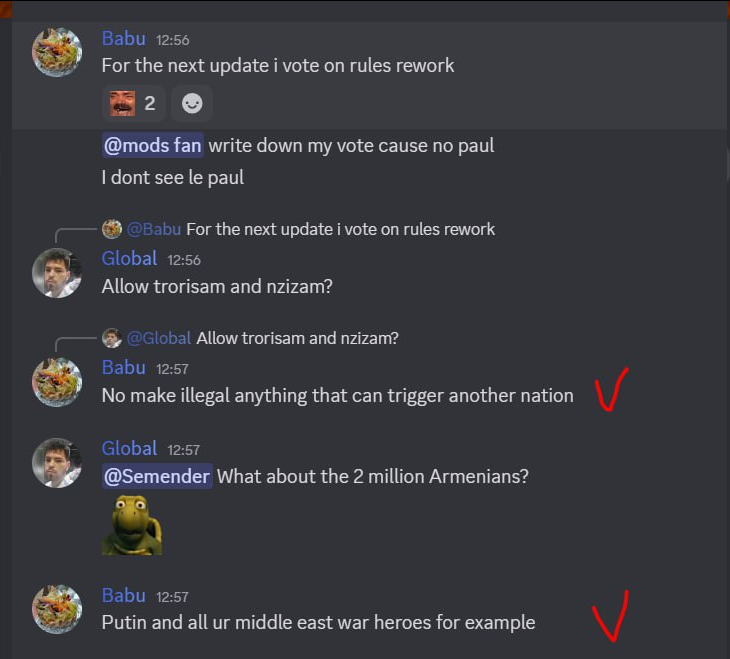
Task: Click the Babu username on last message
Action: coord(123,596)
